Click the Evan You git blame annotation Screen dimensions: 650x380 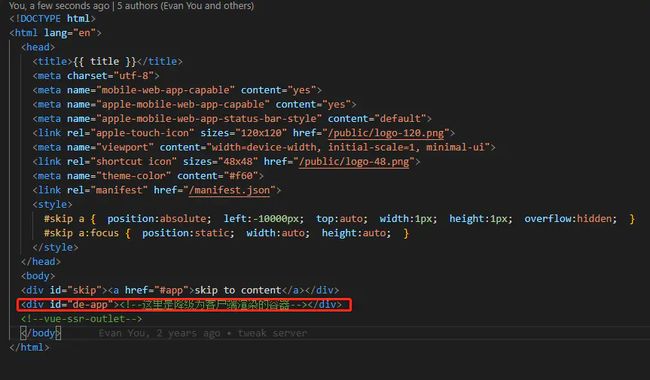(203, 333)
